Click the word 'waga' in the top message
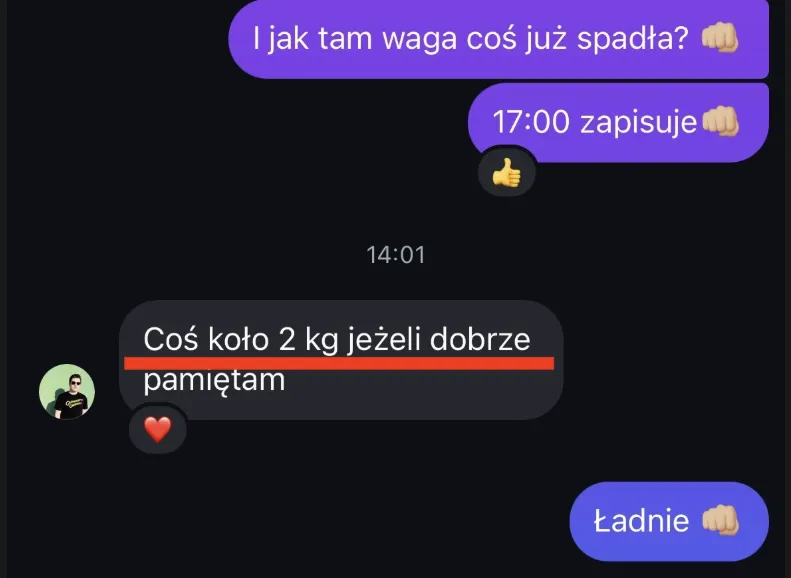791x578 pixels. (420, 39)
